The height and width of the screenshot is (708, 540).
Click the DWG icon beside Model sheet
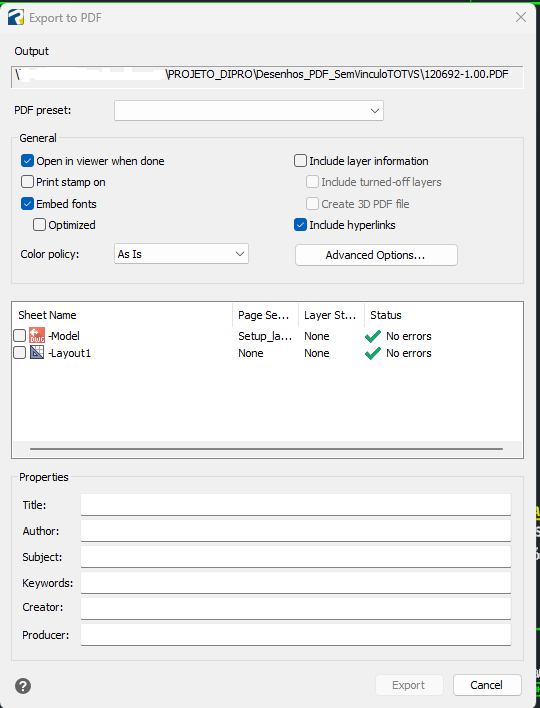click(37, 335)
